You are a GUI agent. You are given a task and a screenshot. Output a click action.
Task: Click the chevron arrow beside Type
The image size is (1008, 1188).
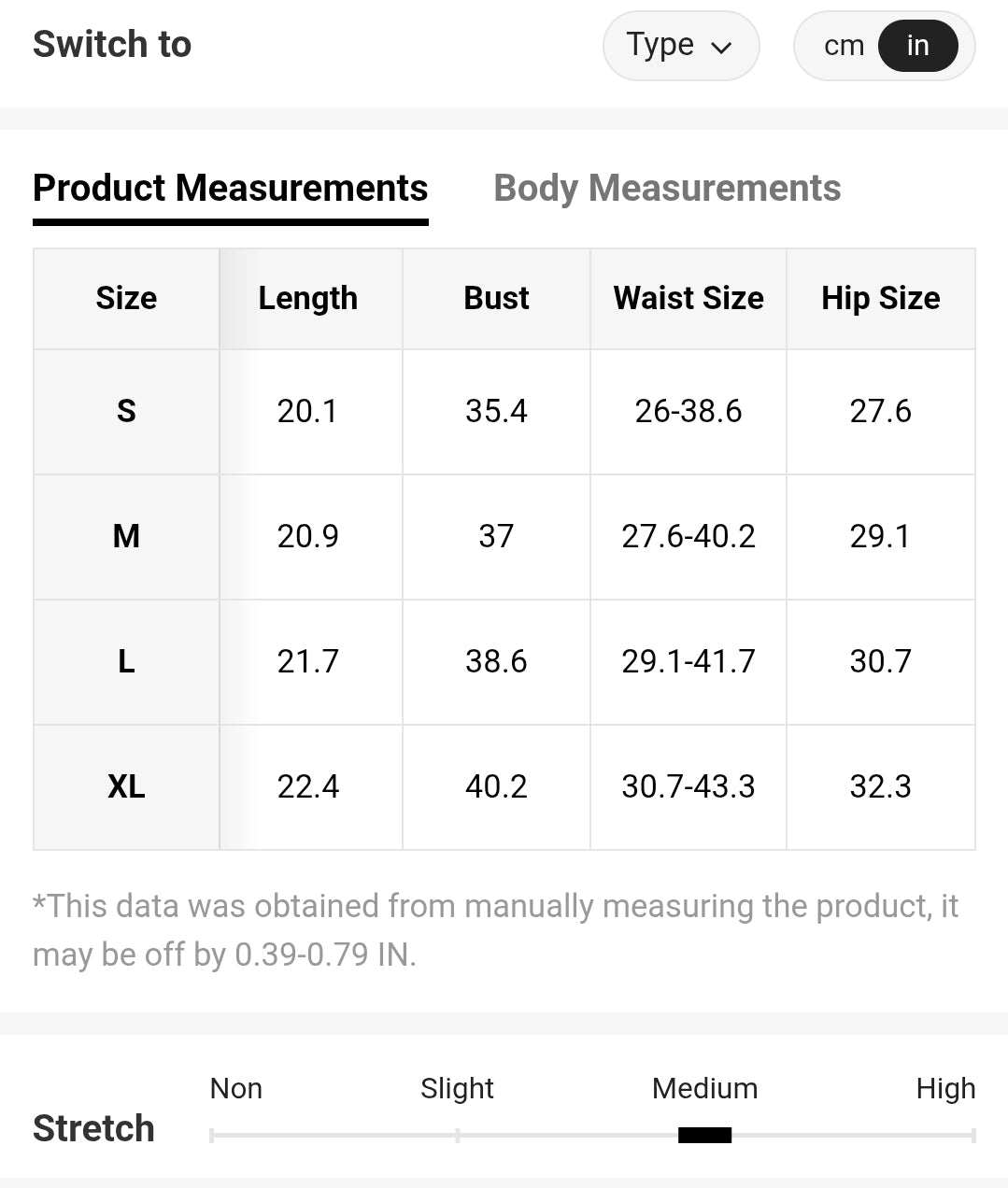click(721, 48)
